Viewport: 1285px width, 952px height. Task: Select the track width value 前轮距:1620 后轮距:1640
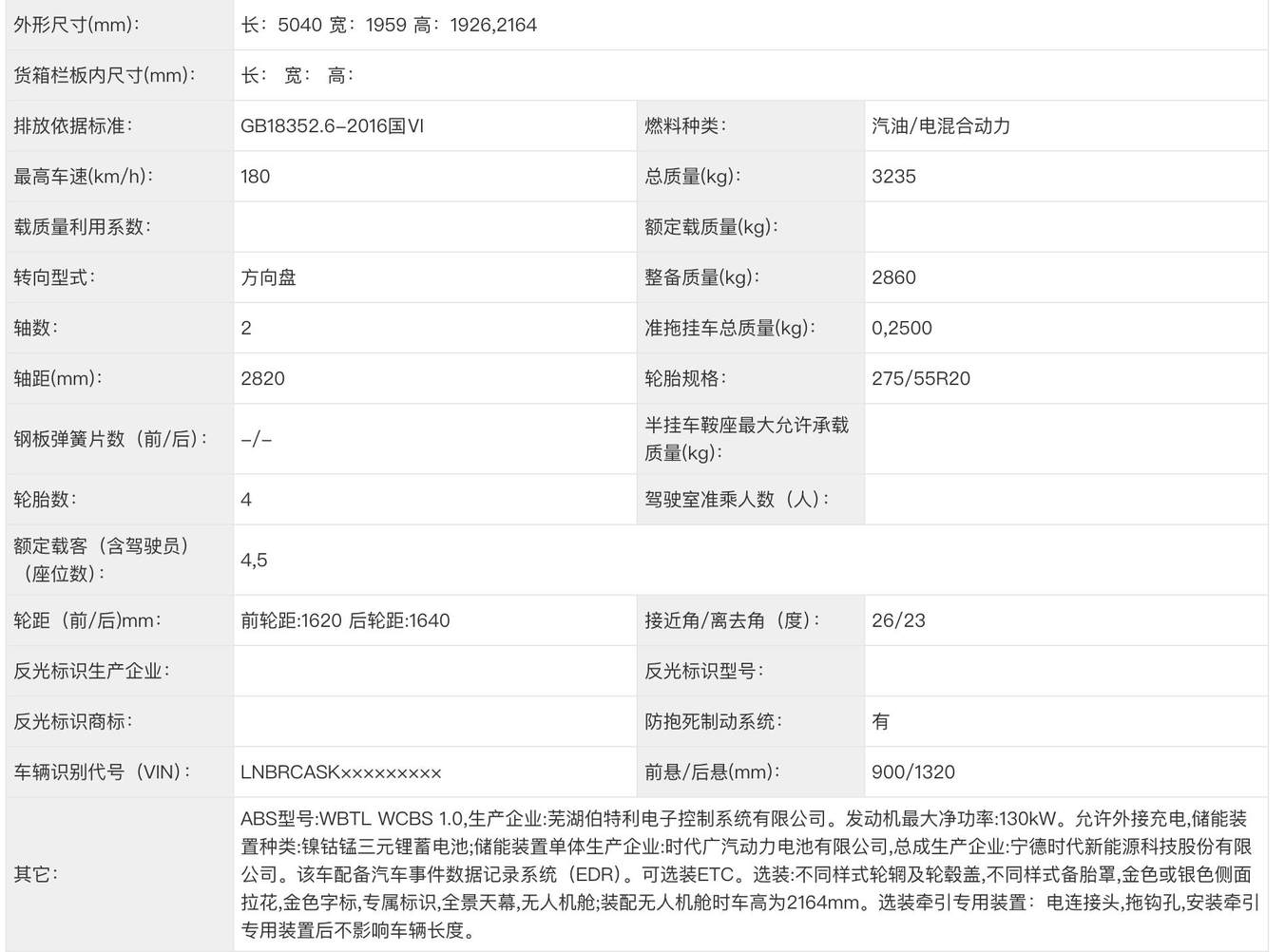pos(345,620)
